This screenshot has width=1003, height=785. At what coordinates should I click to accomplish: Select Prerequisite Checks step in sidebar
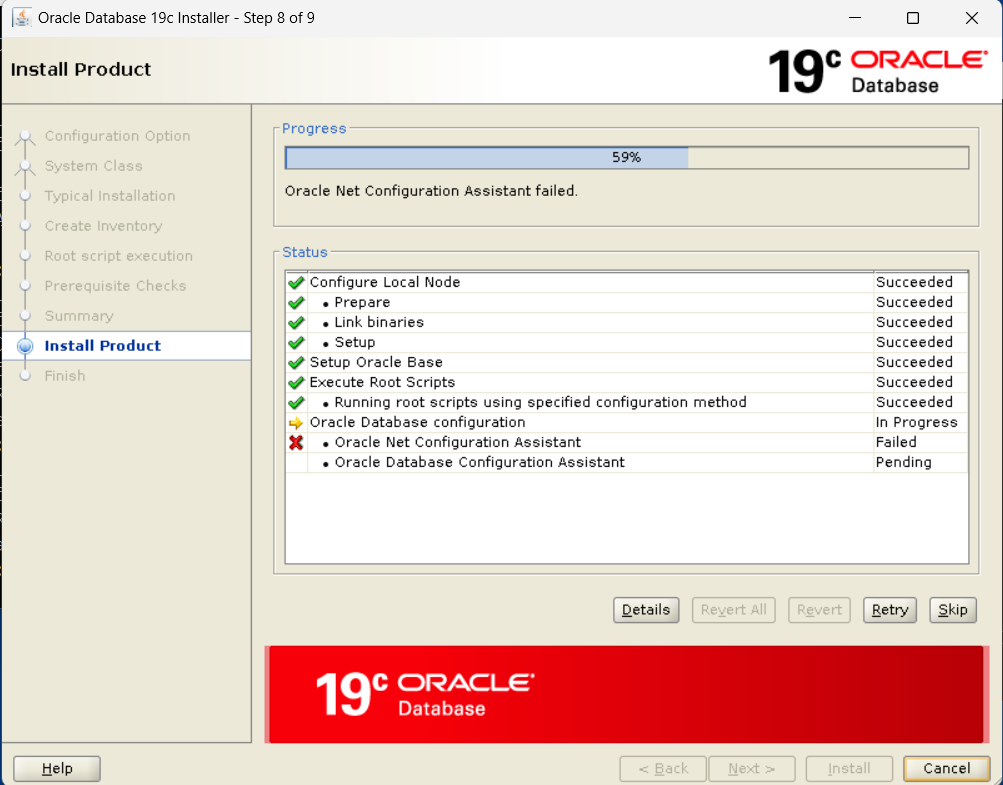coord(115,286)
